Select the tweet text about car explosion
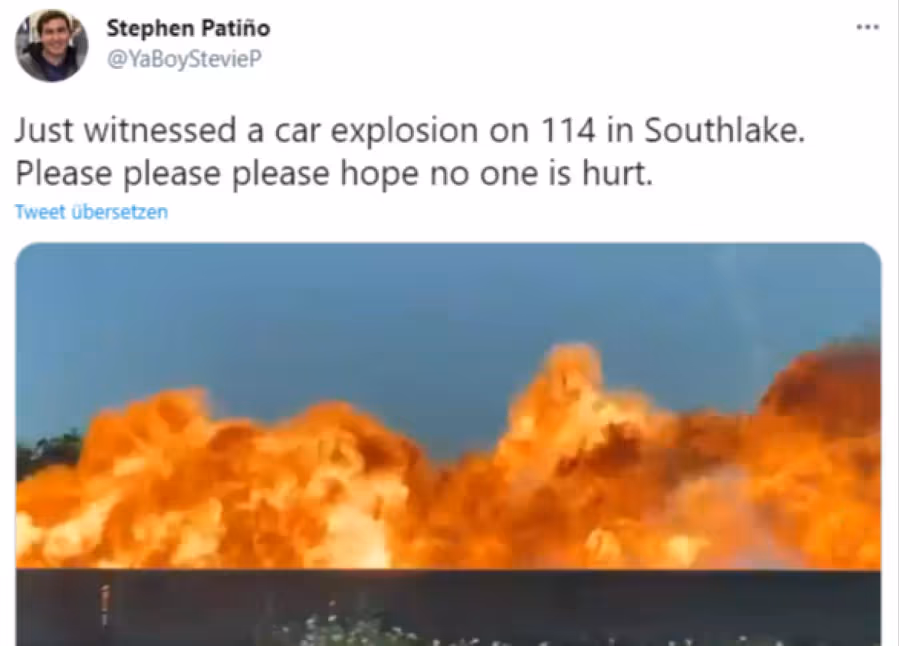The image size is (900, 646). [410, 152]
